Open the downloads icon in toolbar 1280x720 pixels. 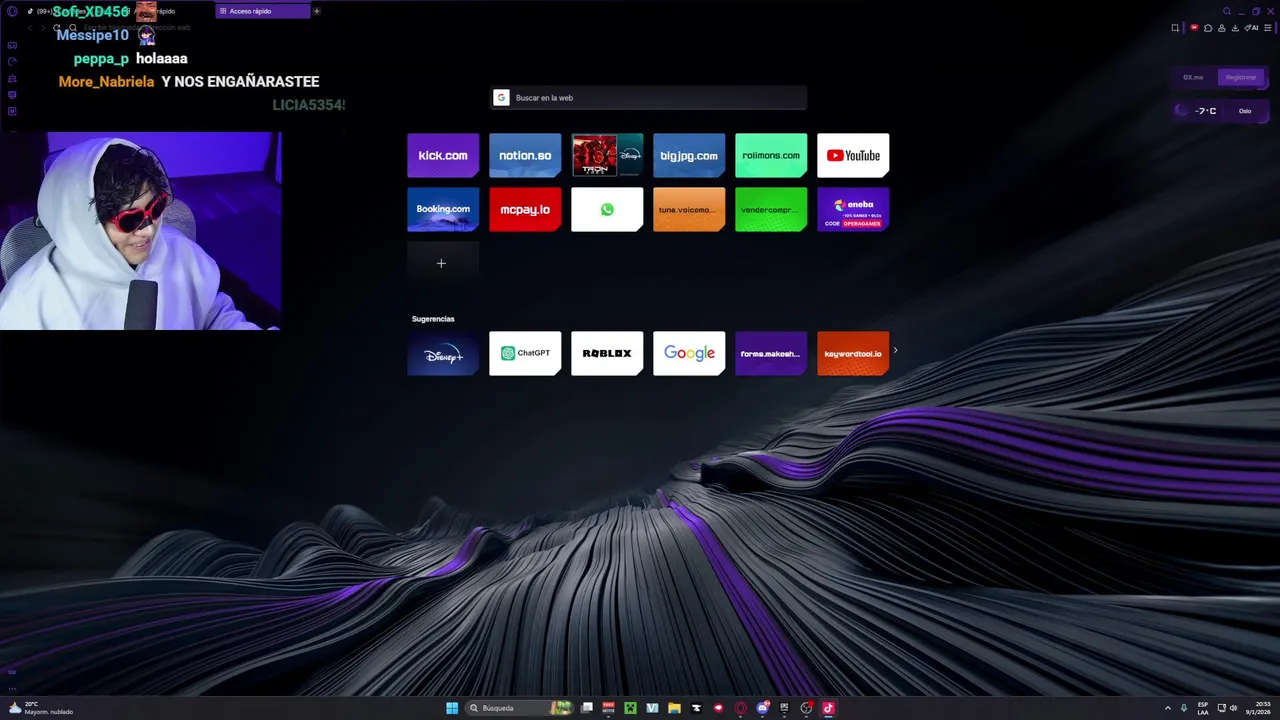tap(1235, 28)
